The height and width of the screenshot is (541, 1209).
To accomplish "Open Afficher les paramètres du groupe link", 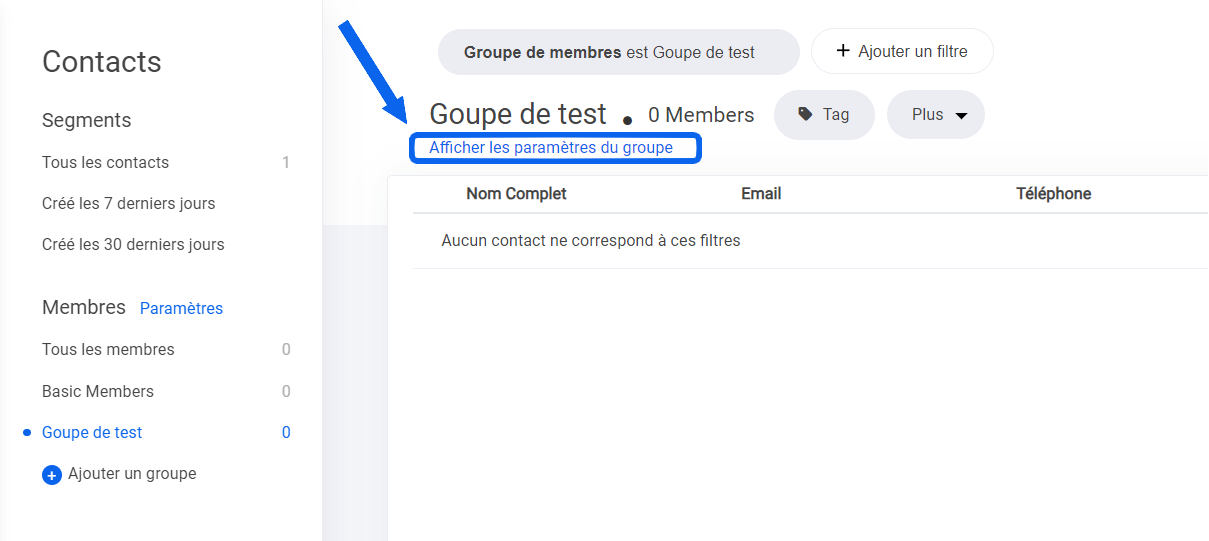I will 551,148.
